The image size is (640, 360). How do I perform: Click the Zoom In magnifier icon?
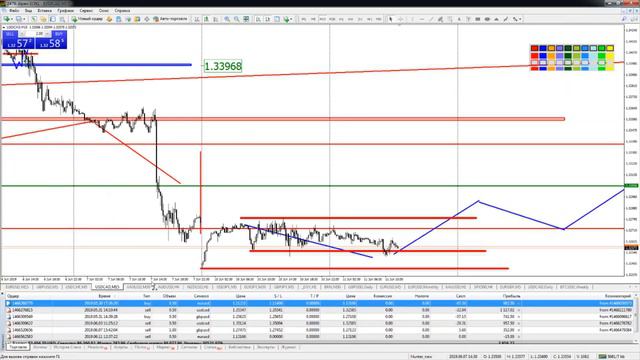pyautogui.click(x=227, y=19)
